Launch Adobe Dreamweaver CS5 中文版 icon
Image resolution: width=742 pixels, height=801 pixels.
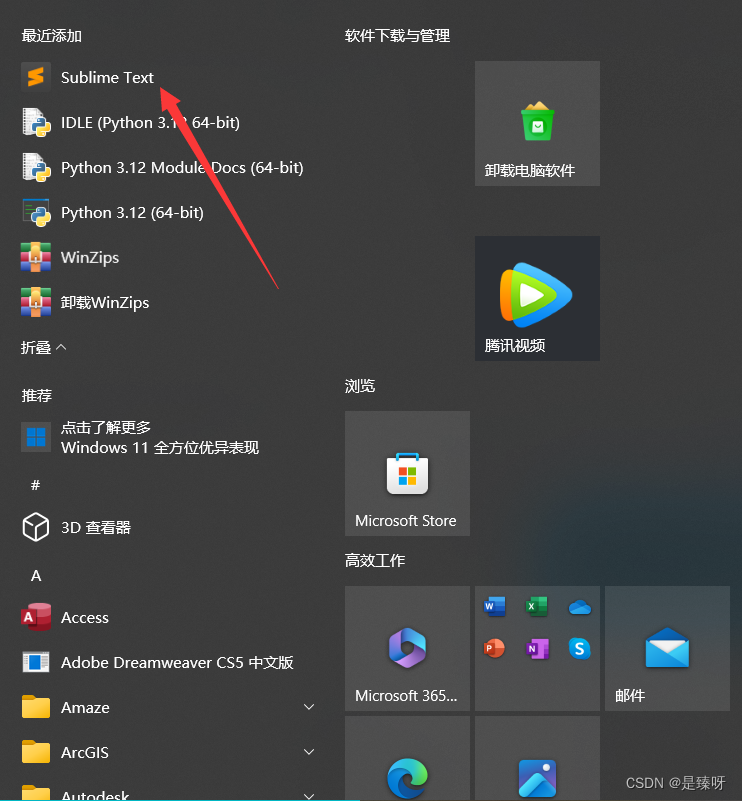(x=36, y=662)
